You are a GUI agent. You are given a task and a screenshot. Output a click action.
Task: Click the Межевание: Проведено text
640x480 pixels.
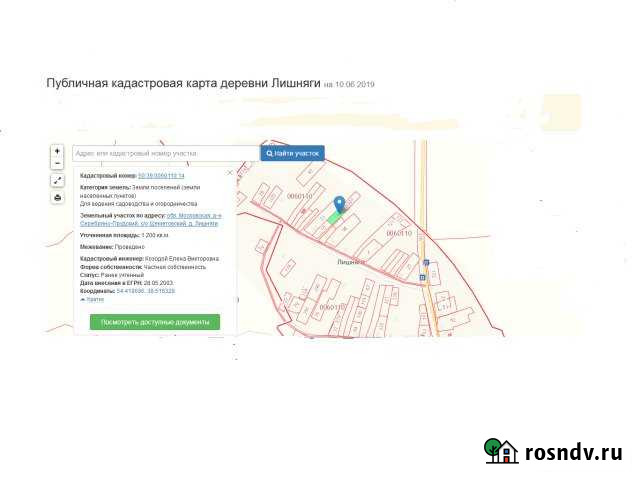pos(112,247)
